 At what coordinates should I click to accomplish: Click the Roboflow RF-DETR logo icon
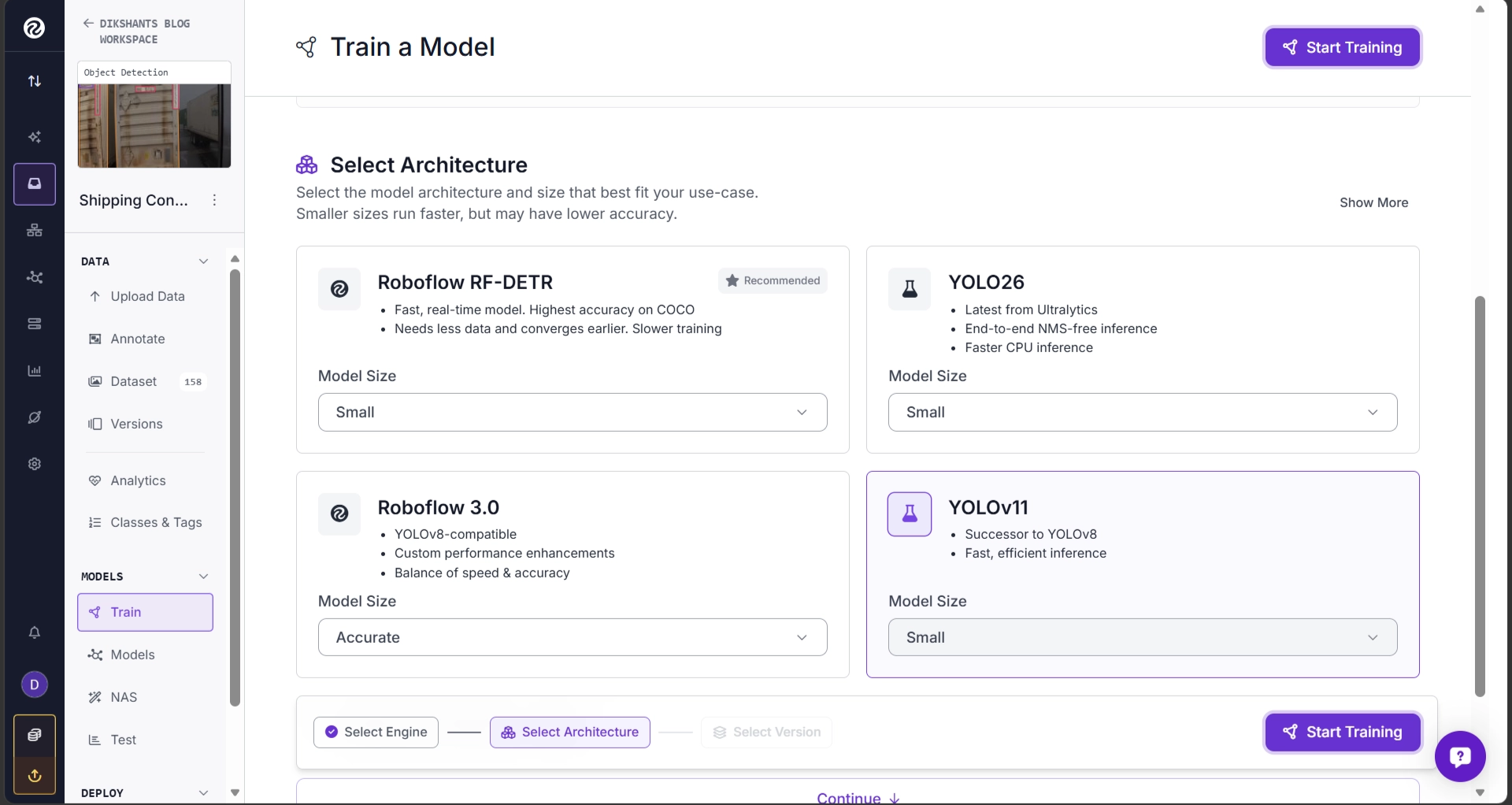(339, 289)
